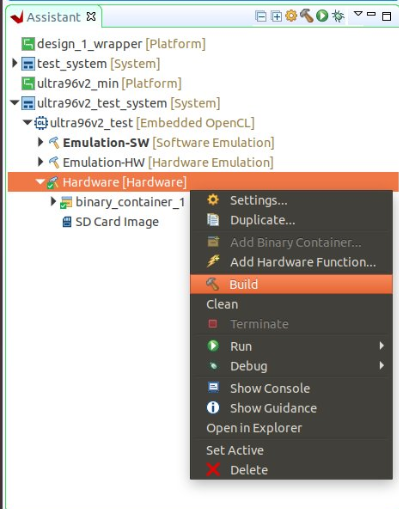Click green Run icon in Assistant toolbar
This screenshot has height=509, width=399.
[322, 16]
